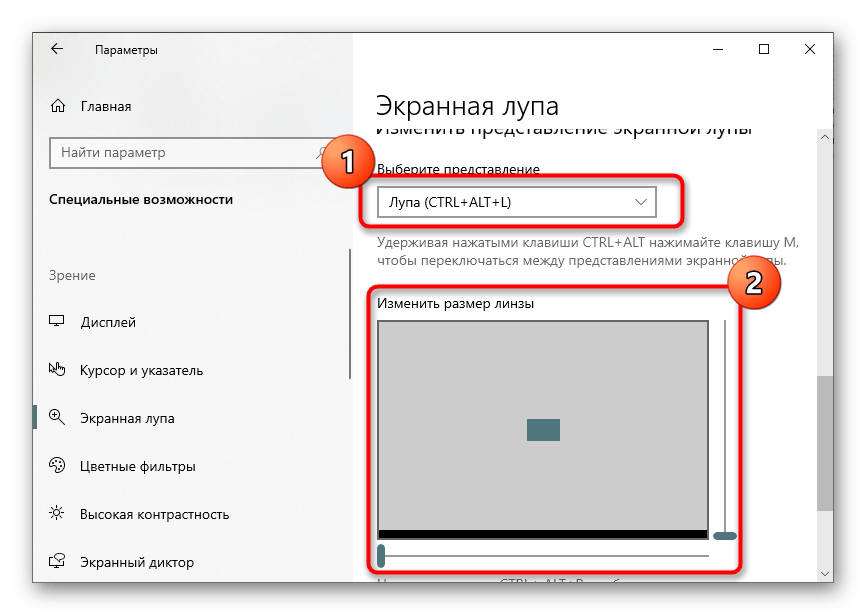Expand the view list with the chevron arrow

(x=641, y=203)
